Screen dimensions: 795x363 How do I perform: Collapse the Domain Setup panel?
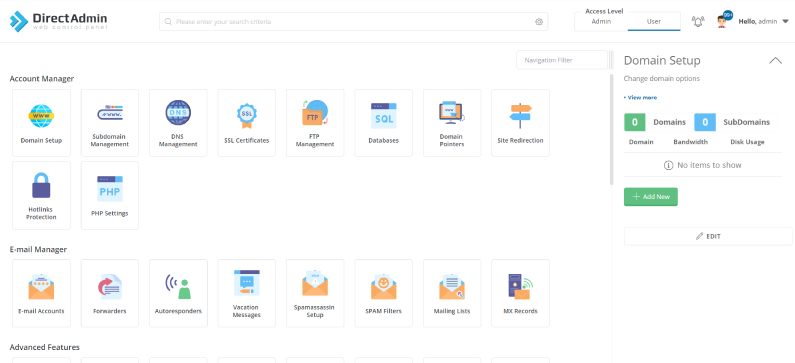click(x=775, y=60)
